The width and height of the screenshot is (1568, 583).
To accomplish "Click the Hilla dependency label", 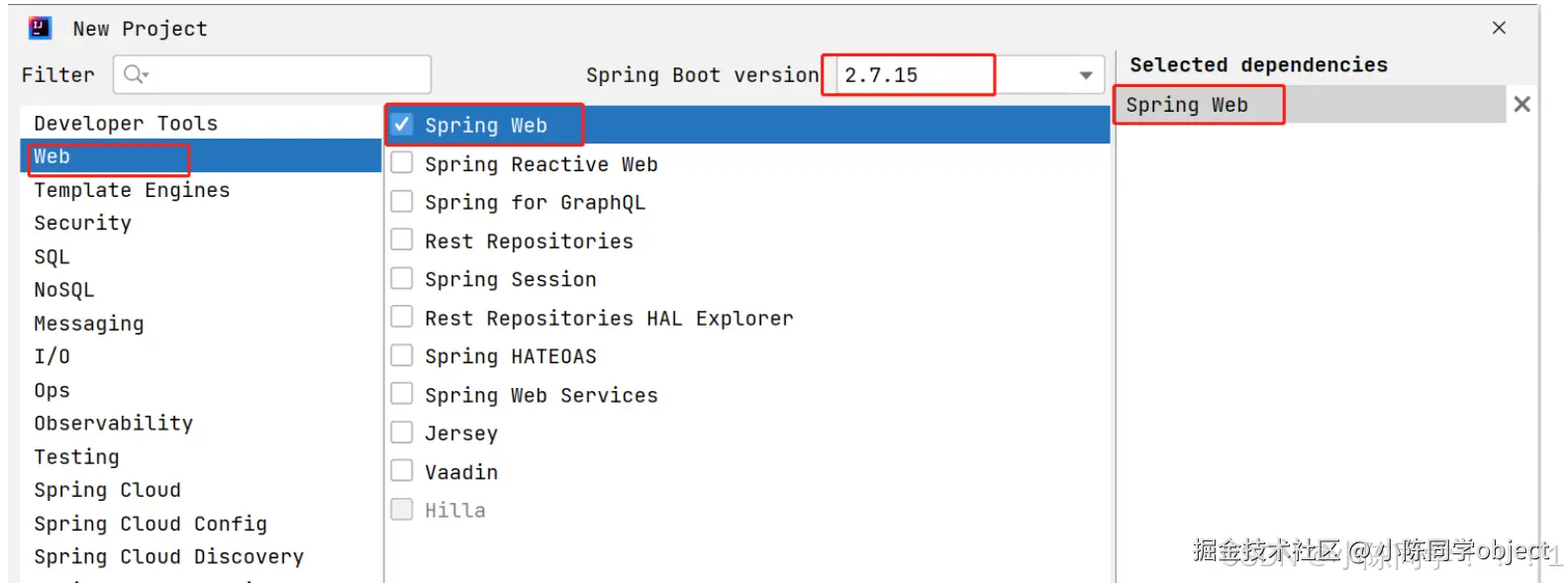I will click(455, 511).
